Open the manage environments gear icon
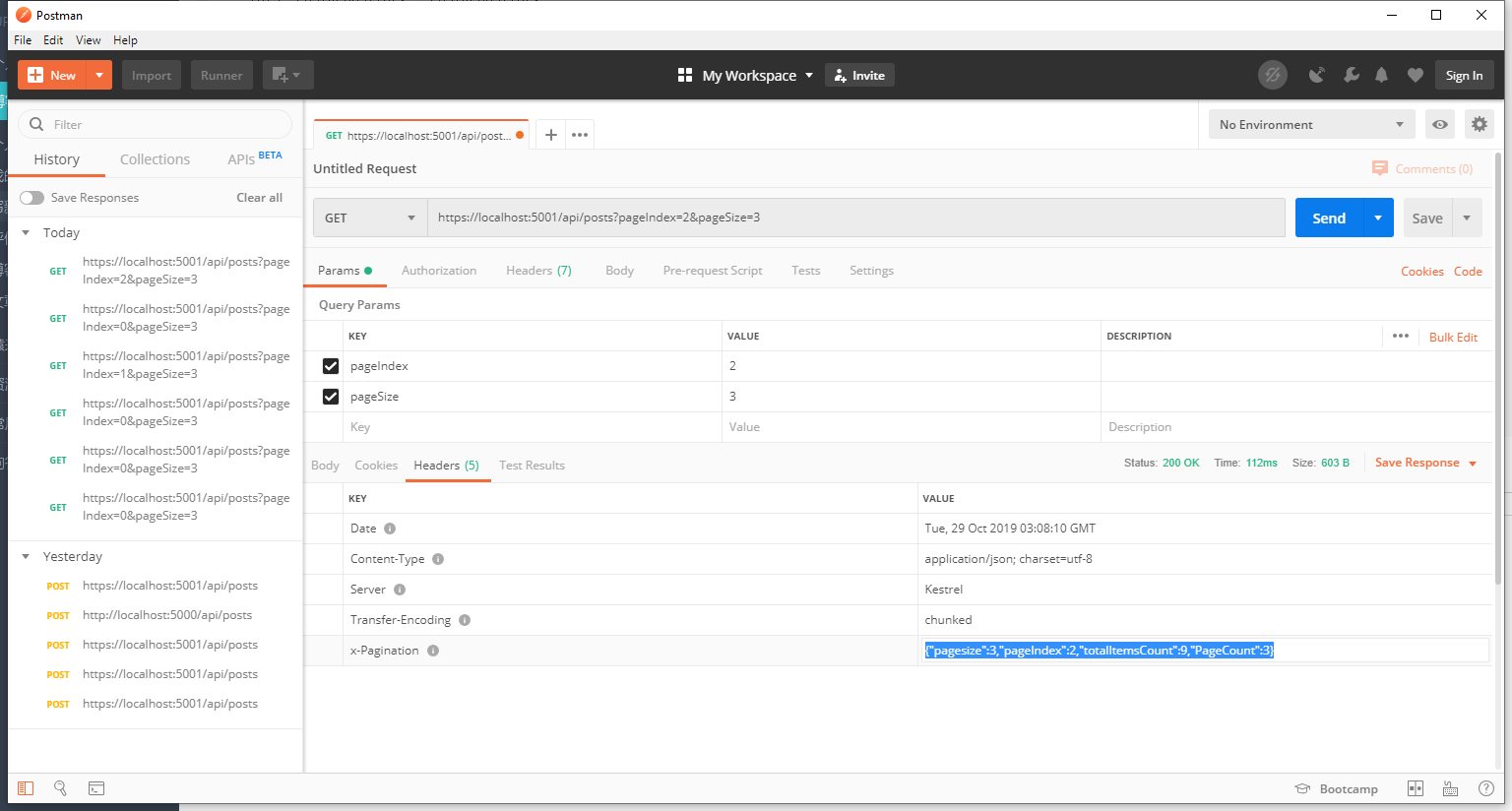The width and height of the screenshot is (1512, 811). [1479, 124]
